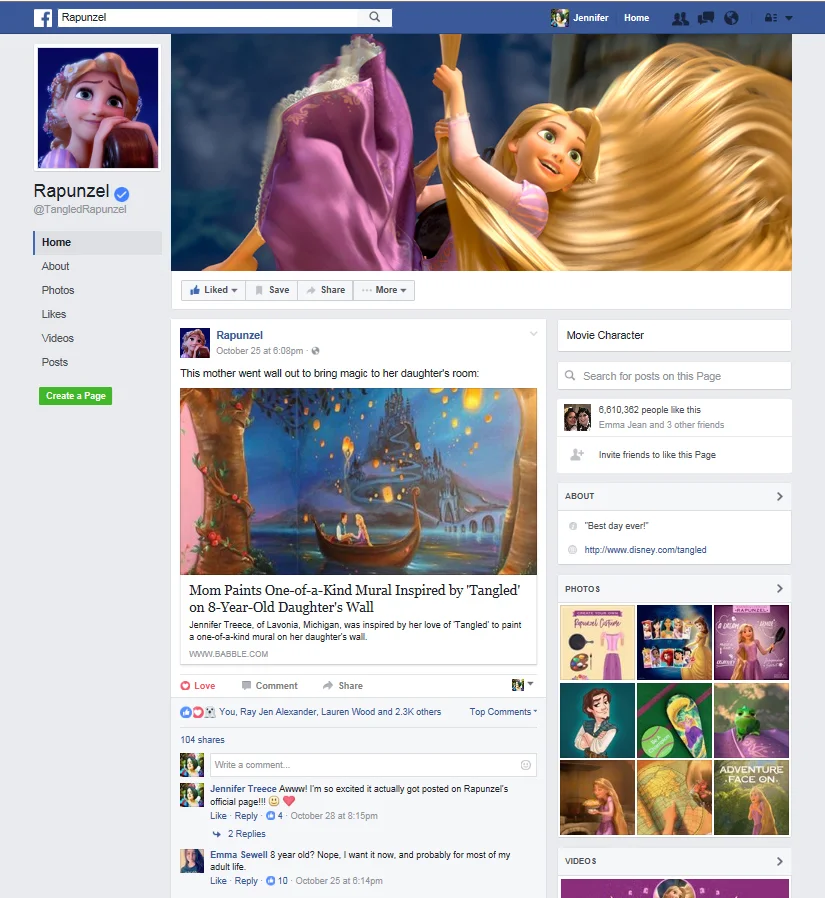Click the search magnifier button
This screenshot has height=898, width=825.
coord(374,17)
